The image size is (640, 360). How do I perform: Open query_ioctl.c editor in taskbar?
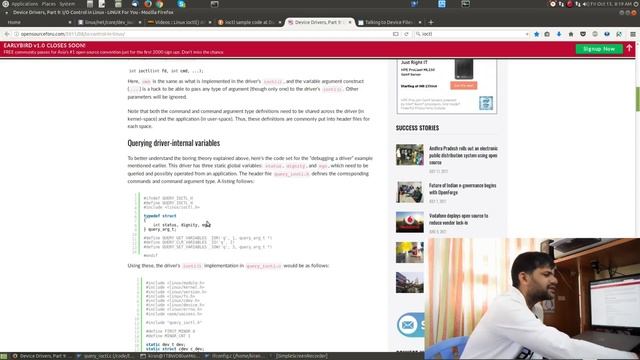pyautogui.click(x=106, y=356)
